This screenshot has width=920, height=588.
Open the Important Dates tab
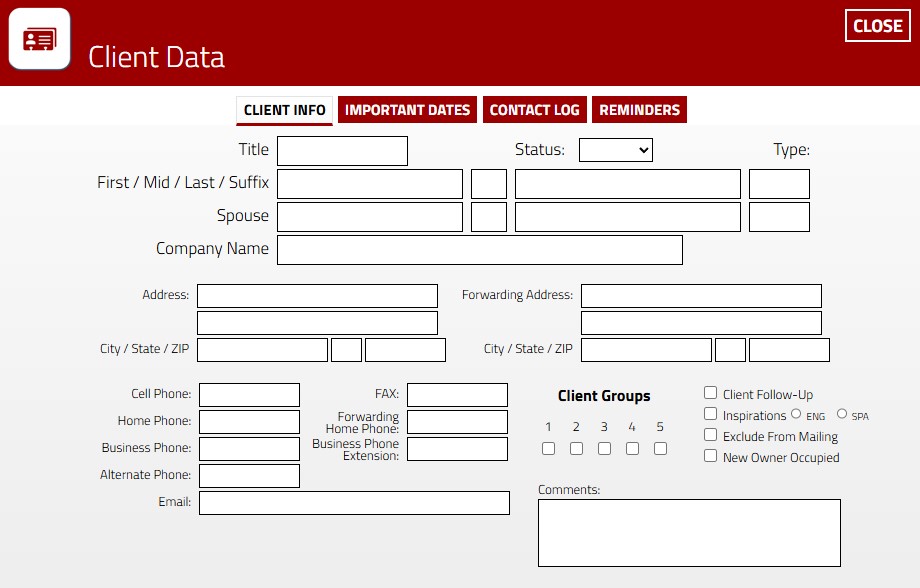[407, 110]
